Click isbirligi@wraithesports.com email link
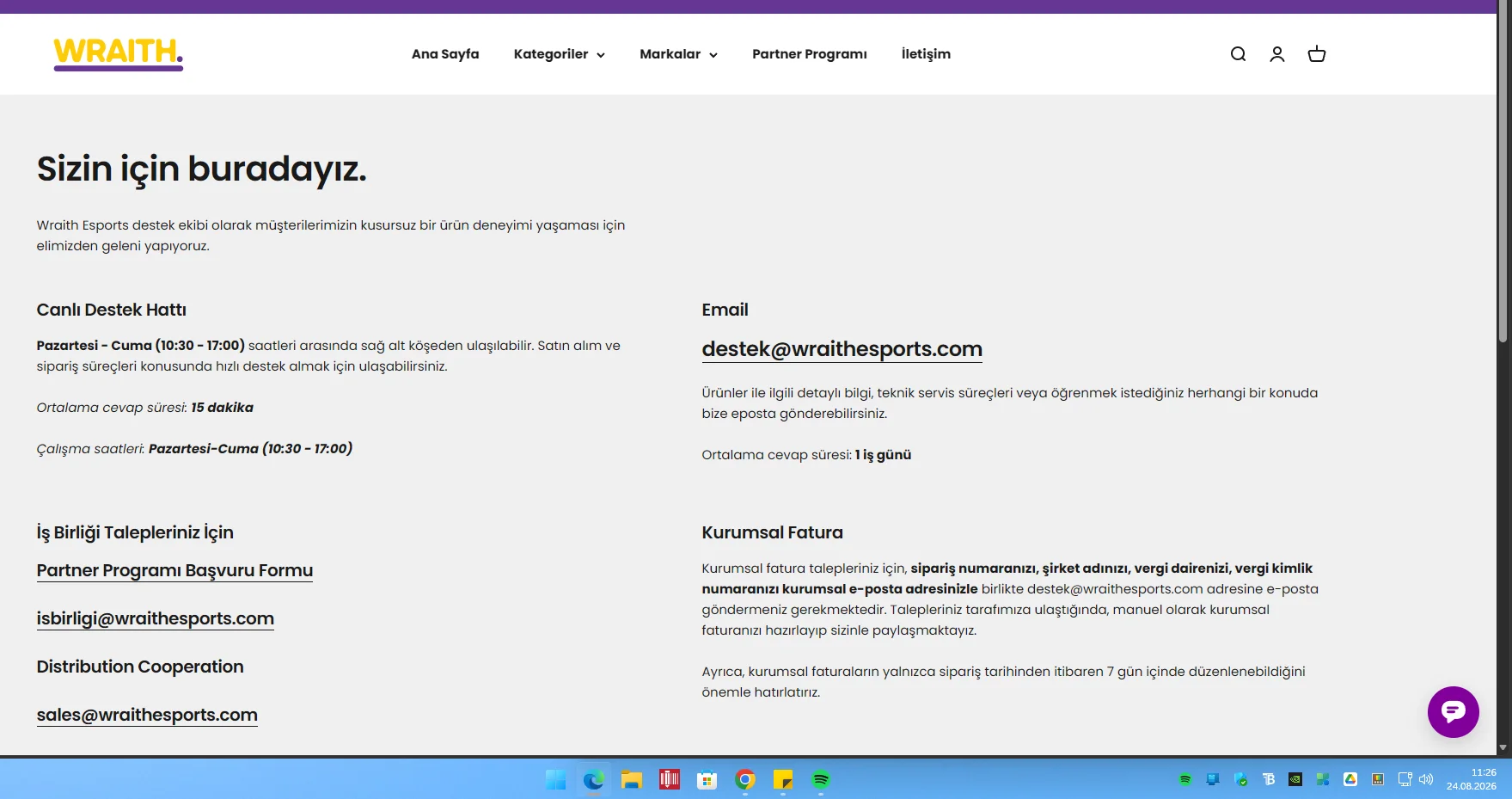Viewport: 1512px width, 799px height. (155, 618)
